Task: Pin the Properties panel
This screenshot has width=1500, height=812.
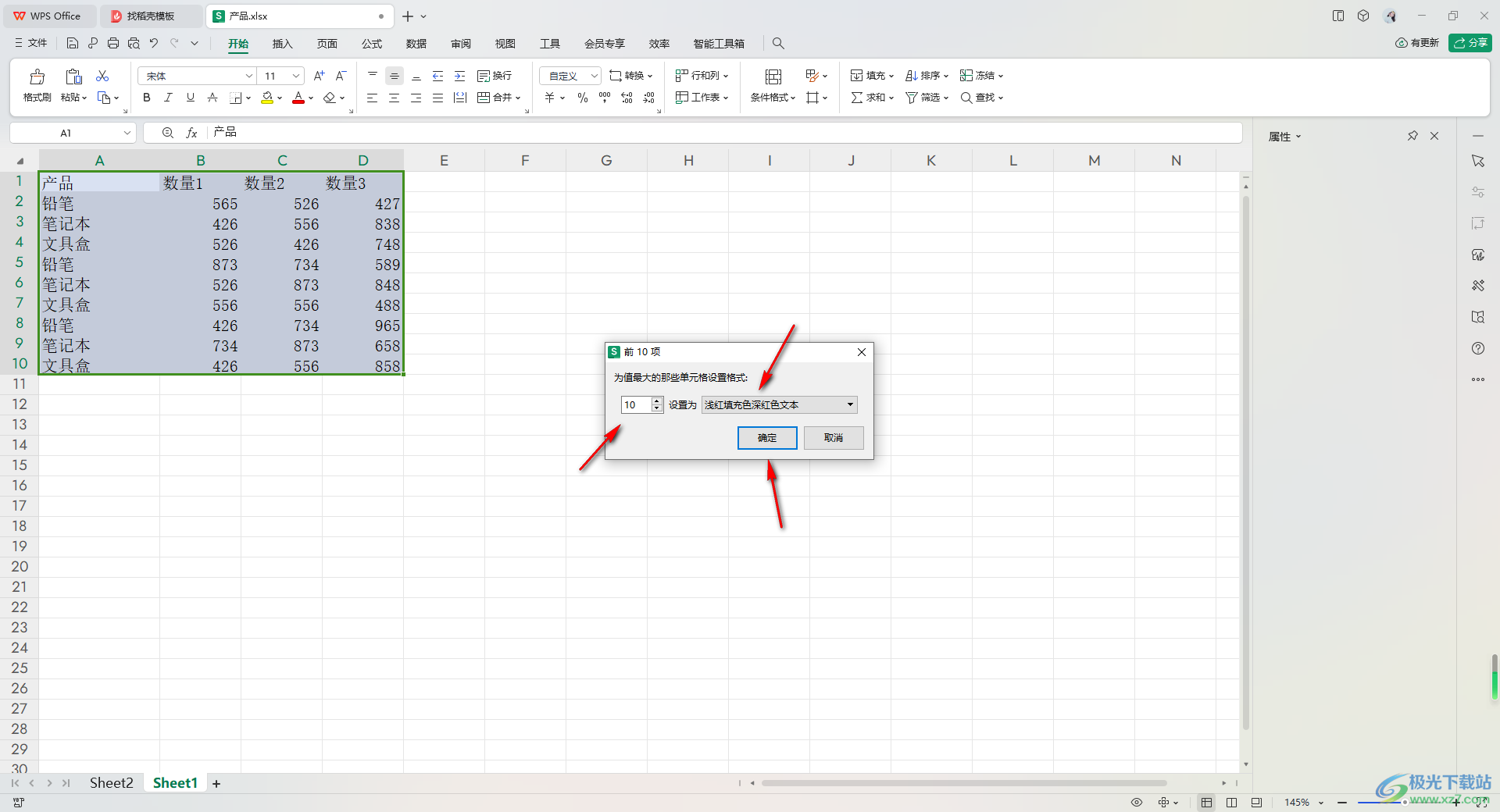Action: (x=1412, y=136)
